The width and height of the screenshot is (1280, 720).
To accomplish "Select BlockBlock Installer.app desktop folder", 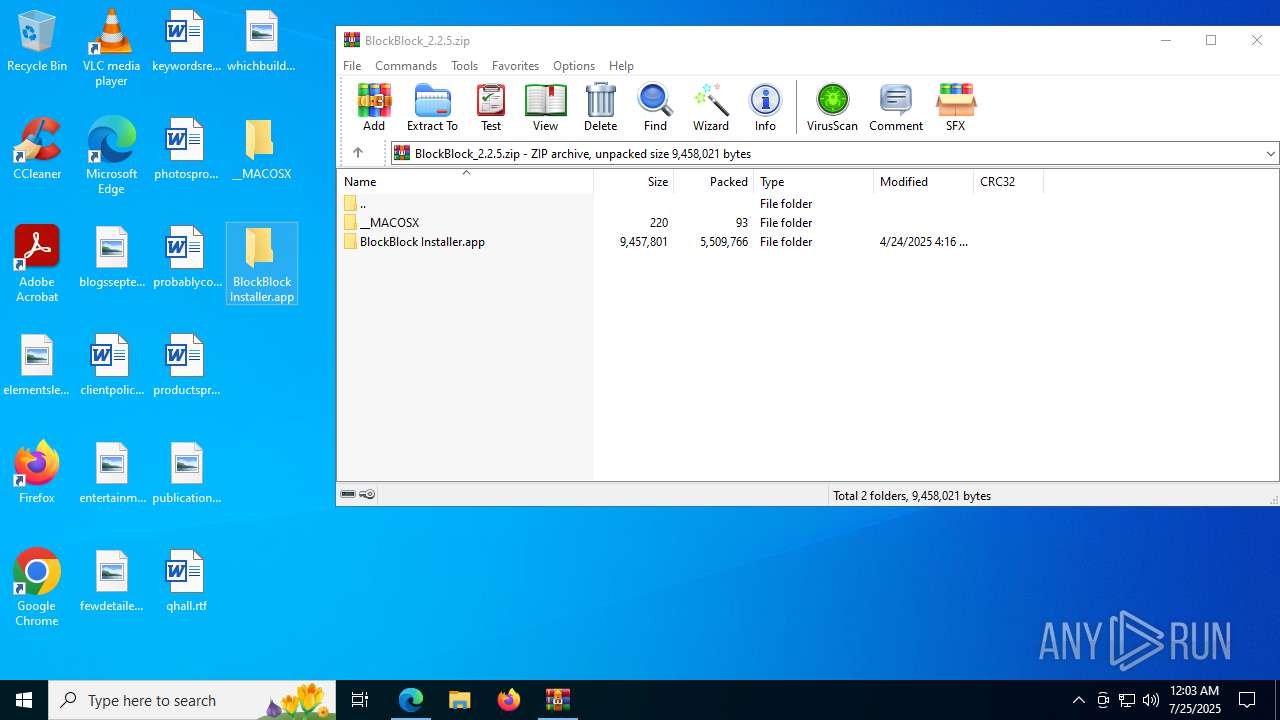I will [262, 264].
